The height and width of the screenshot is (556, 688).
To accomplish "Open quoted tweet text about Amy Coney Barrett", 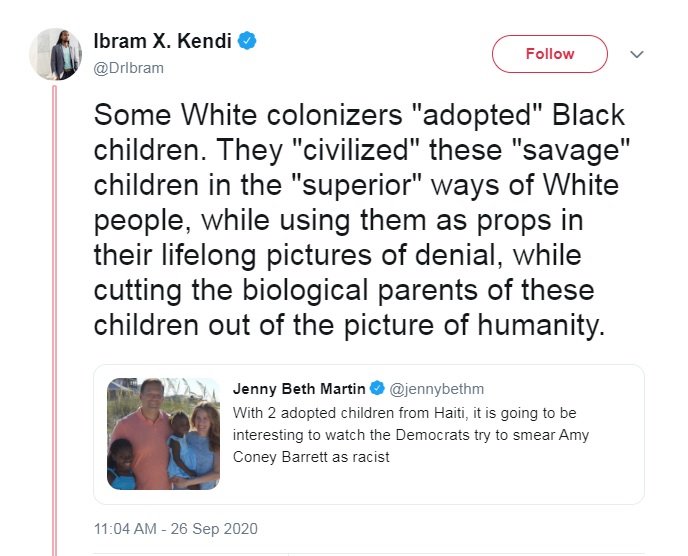I will click(411, 435).
